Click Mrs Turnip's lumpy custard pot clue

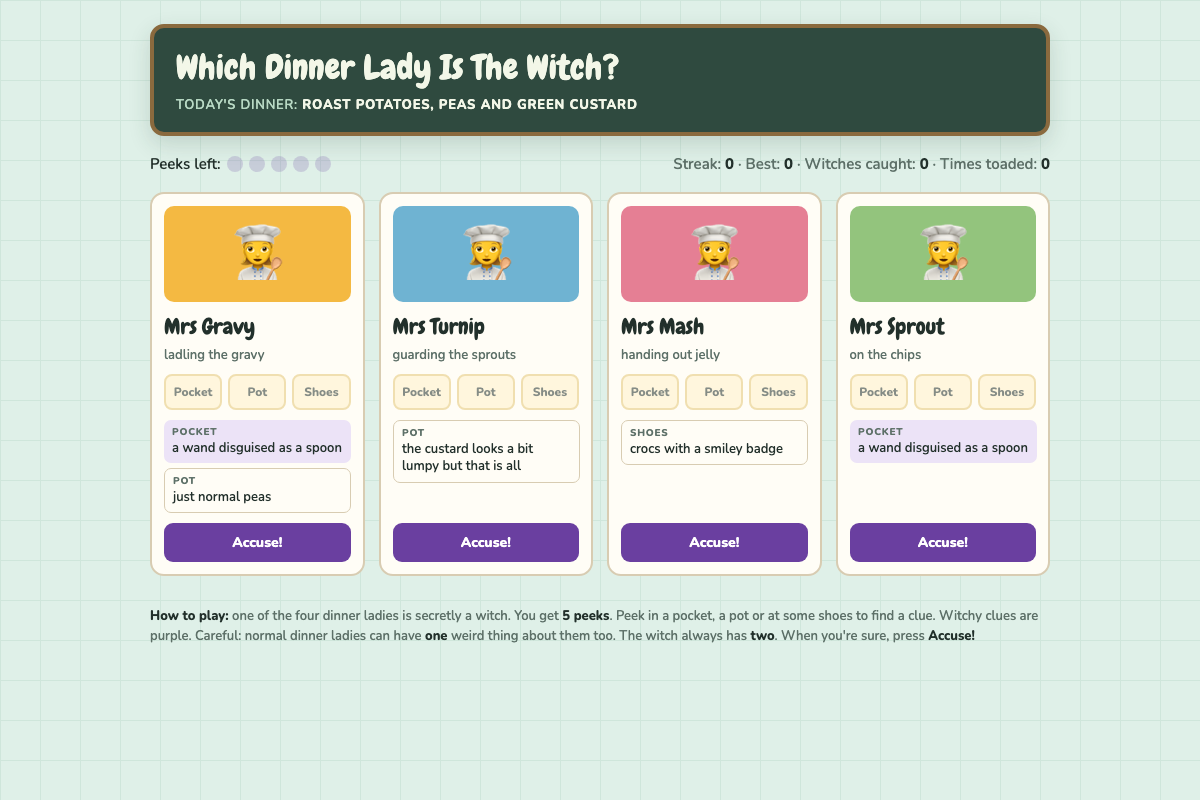click(486, 451)
